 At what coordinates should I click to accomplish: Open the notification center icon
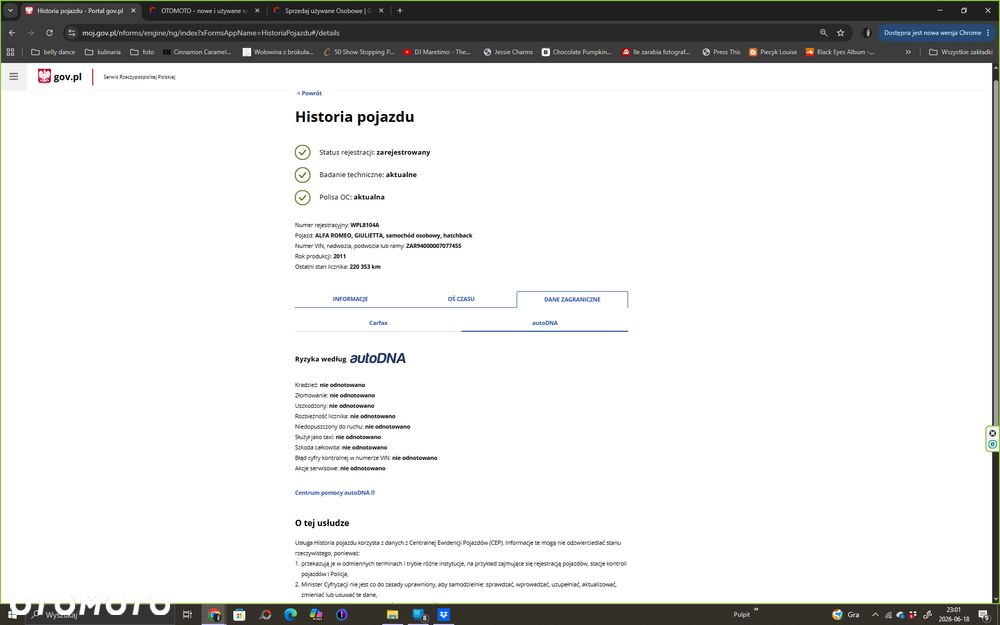pos(985,615)
